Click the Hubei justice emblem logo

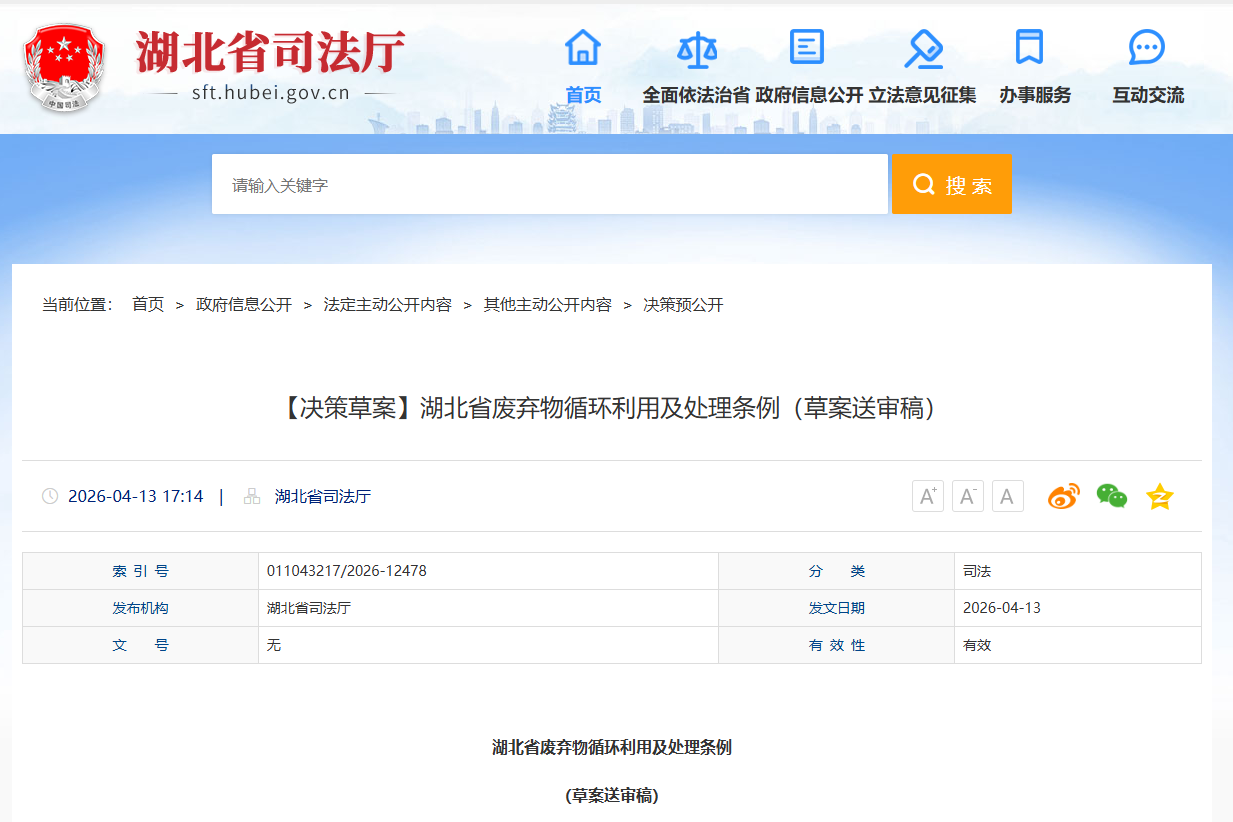pos(64,67)
